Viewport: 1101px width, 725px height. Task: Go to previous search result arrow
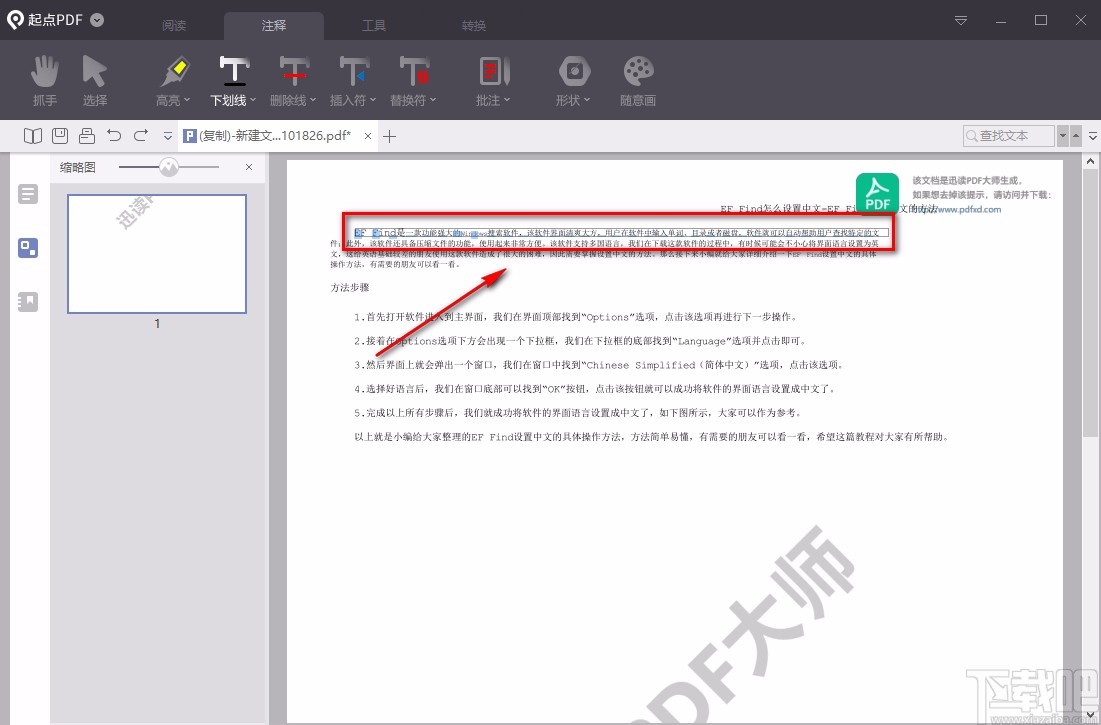(1076, 136)
